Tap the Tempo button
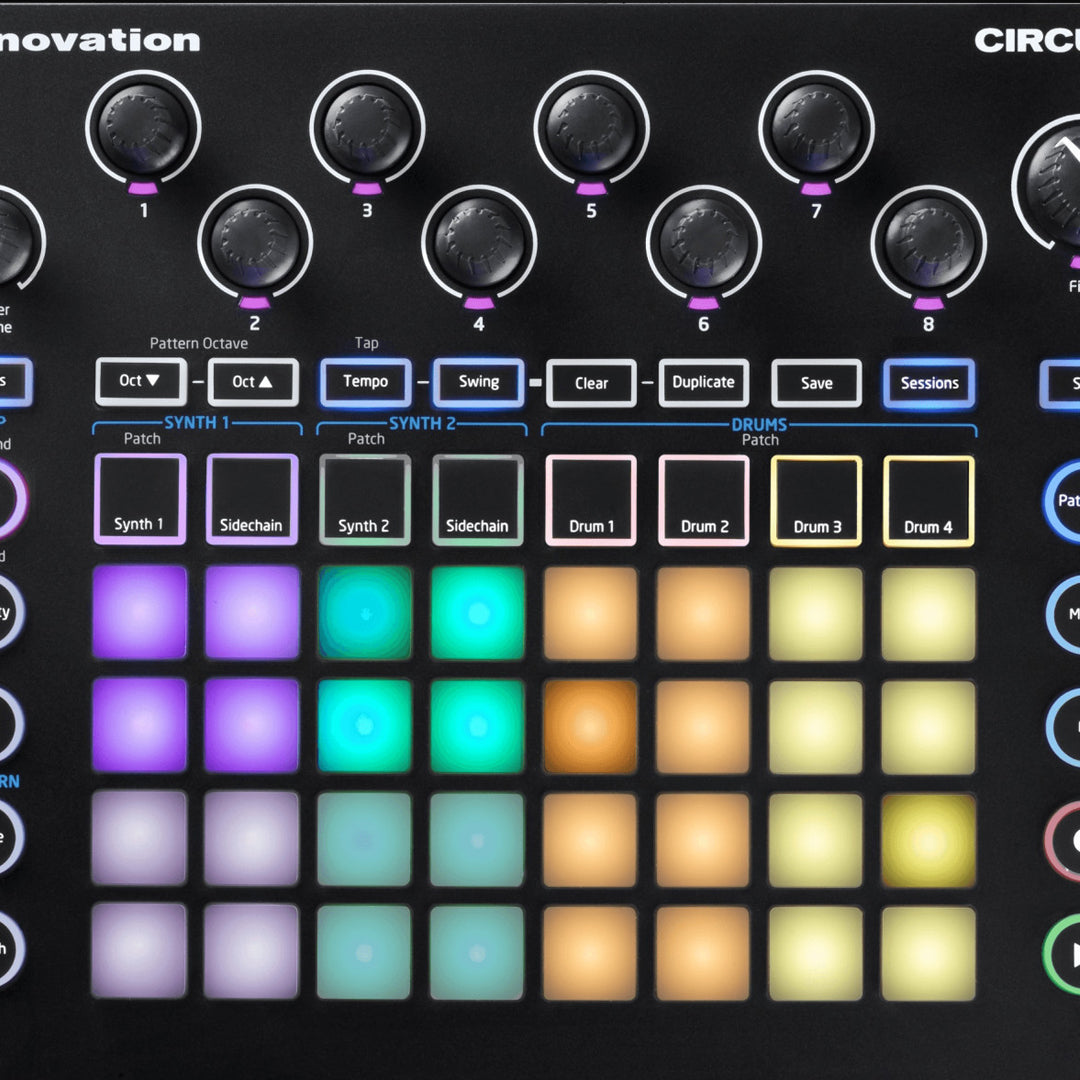The height and width of the screenshot is (1080, 1080). 365,382
